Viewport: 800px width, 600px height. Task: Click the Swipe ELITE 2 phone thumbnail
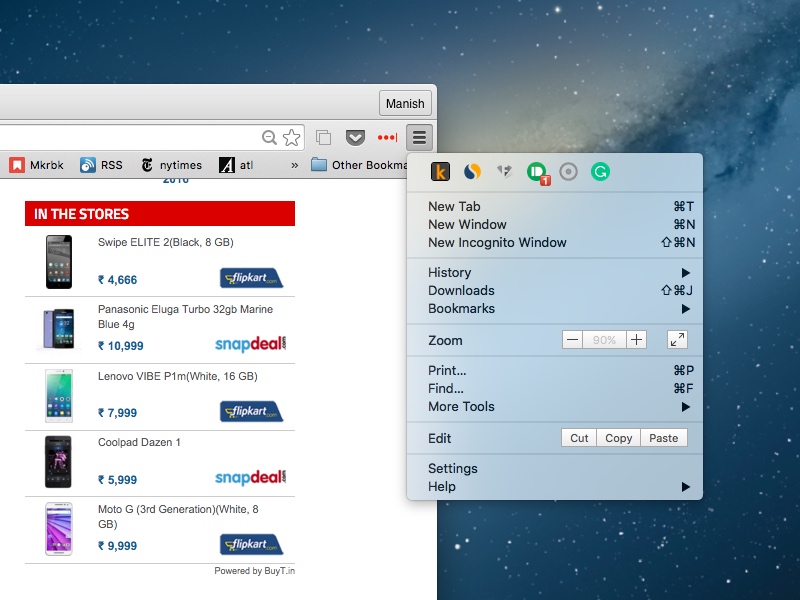pos(59,262)
